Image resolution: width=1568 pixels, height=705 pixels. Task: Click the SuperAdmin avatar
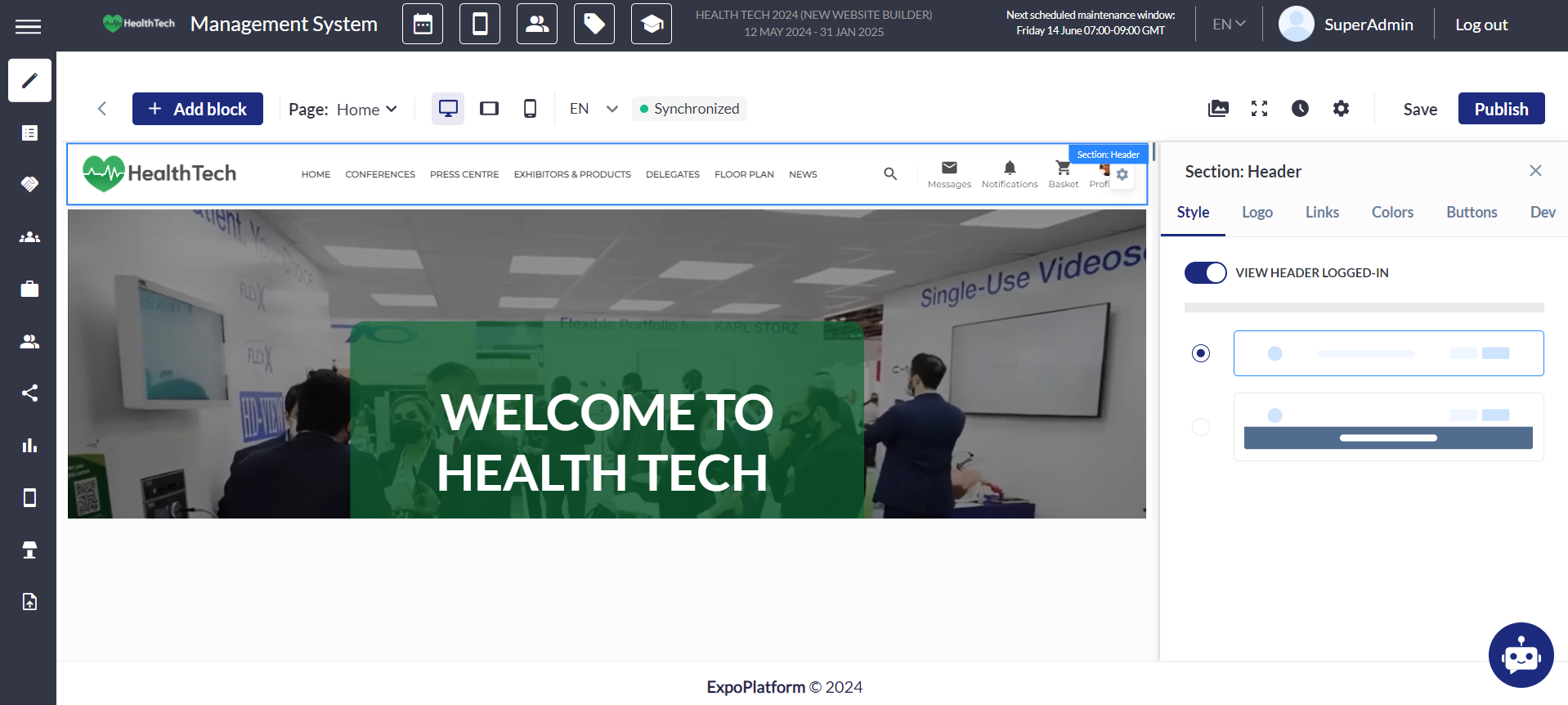click(1296, 25)
